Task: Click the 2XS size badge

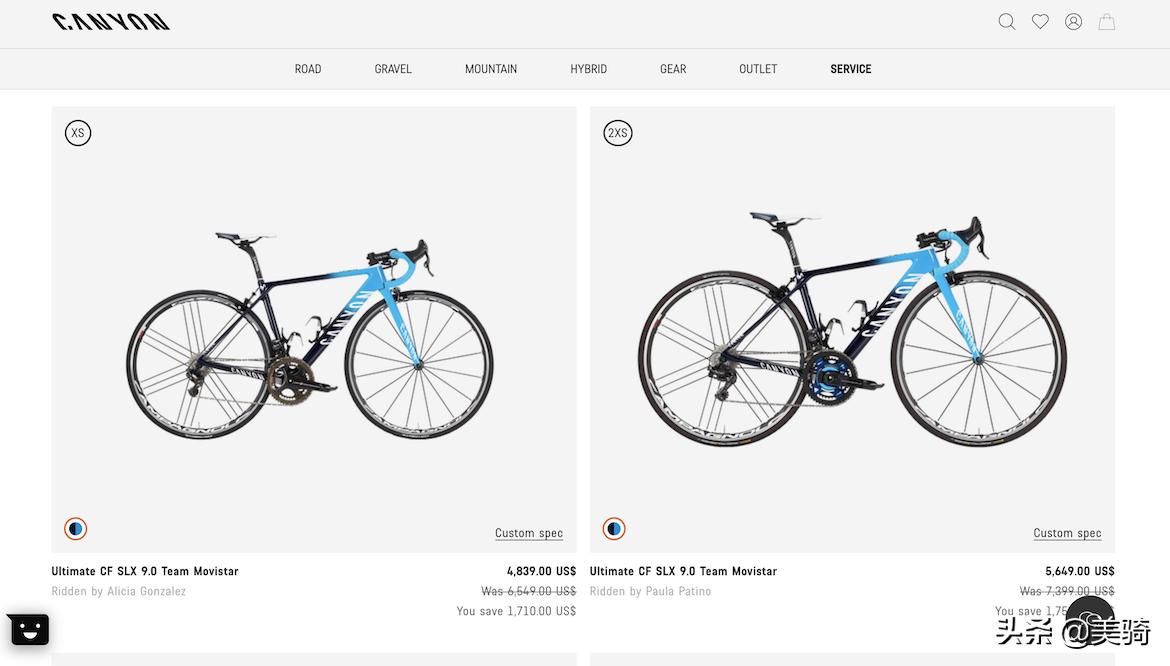Action: [x=618, y=133]
